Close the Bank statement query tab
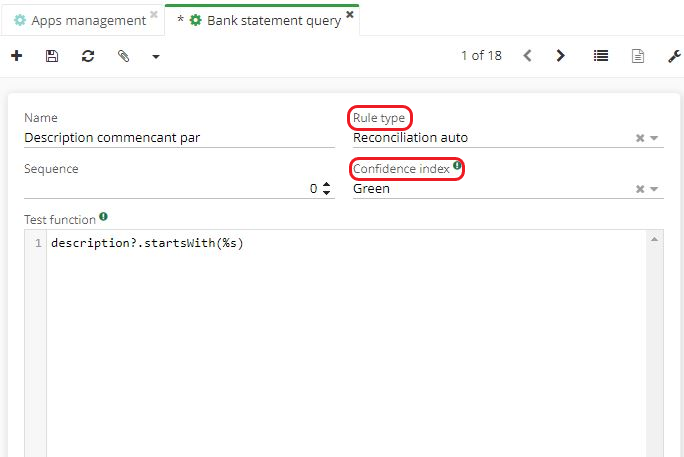Viewport: 684px width, 457px height. coord(349,14)
